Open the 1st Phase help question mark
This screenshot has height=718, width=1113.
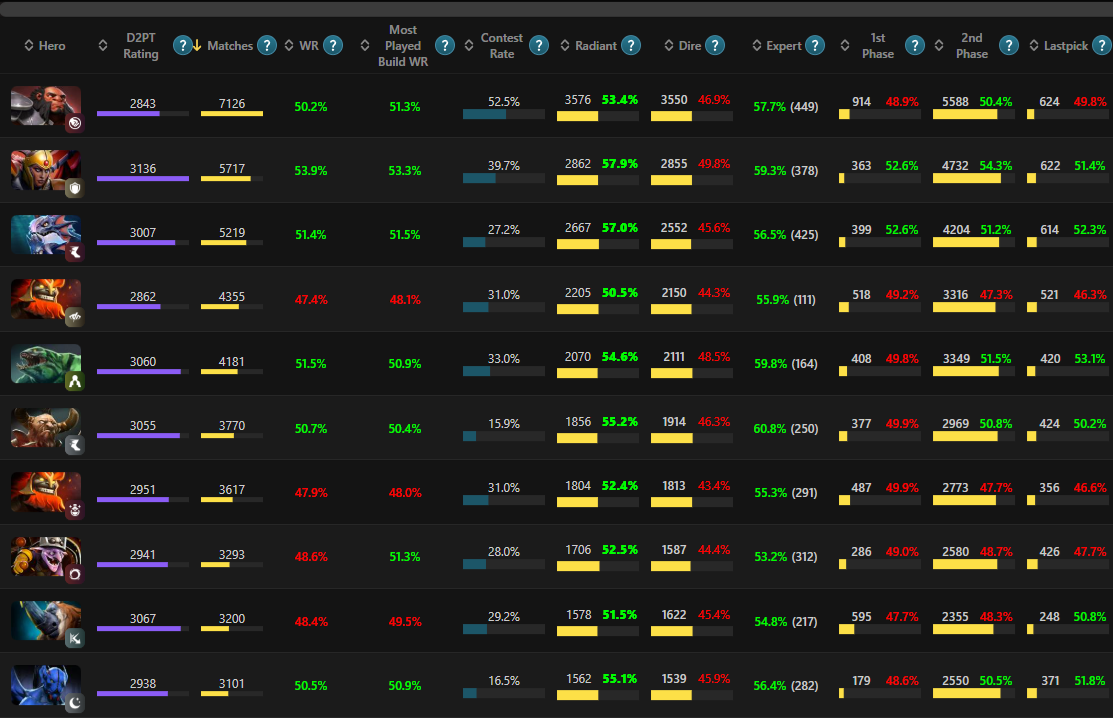915,45
